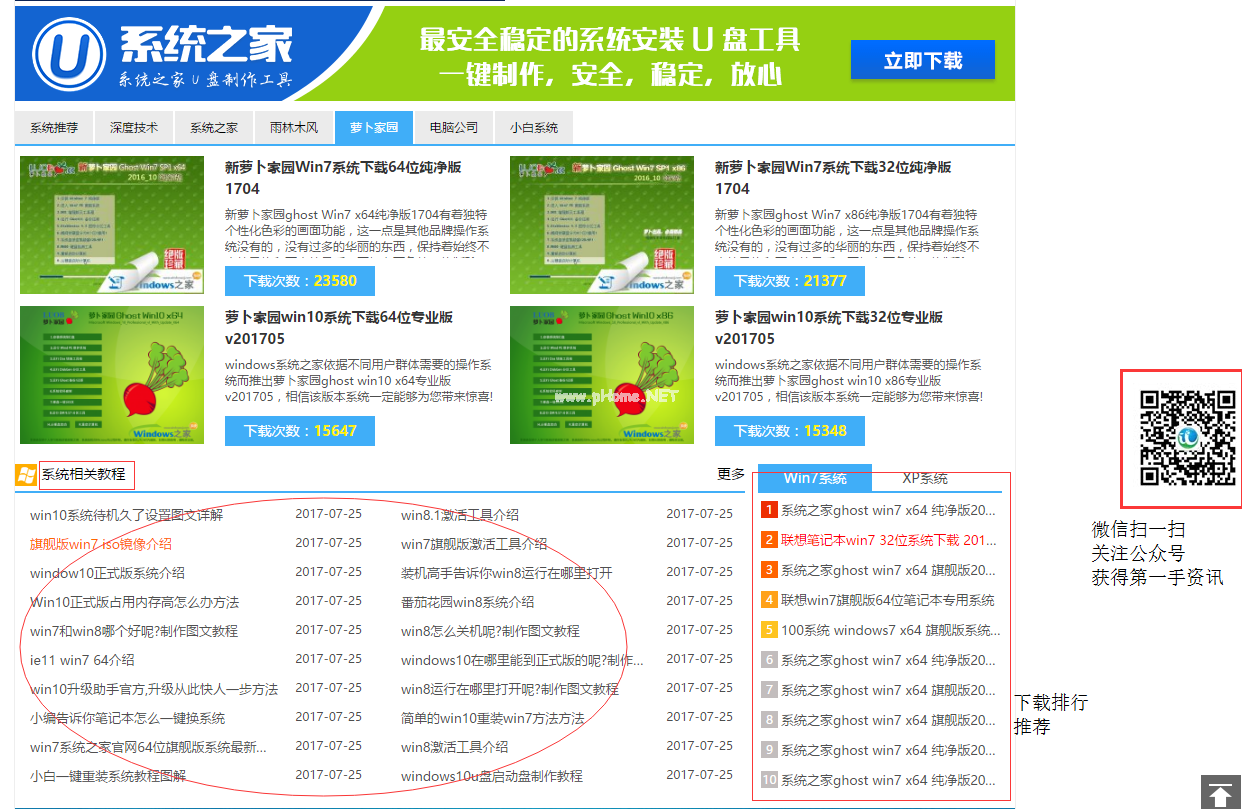Click the 系统之家 U-disk logo icon
This screenshot has height=809, width=1242.
[x=70, y=52]
